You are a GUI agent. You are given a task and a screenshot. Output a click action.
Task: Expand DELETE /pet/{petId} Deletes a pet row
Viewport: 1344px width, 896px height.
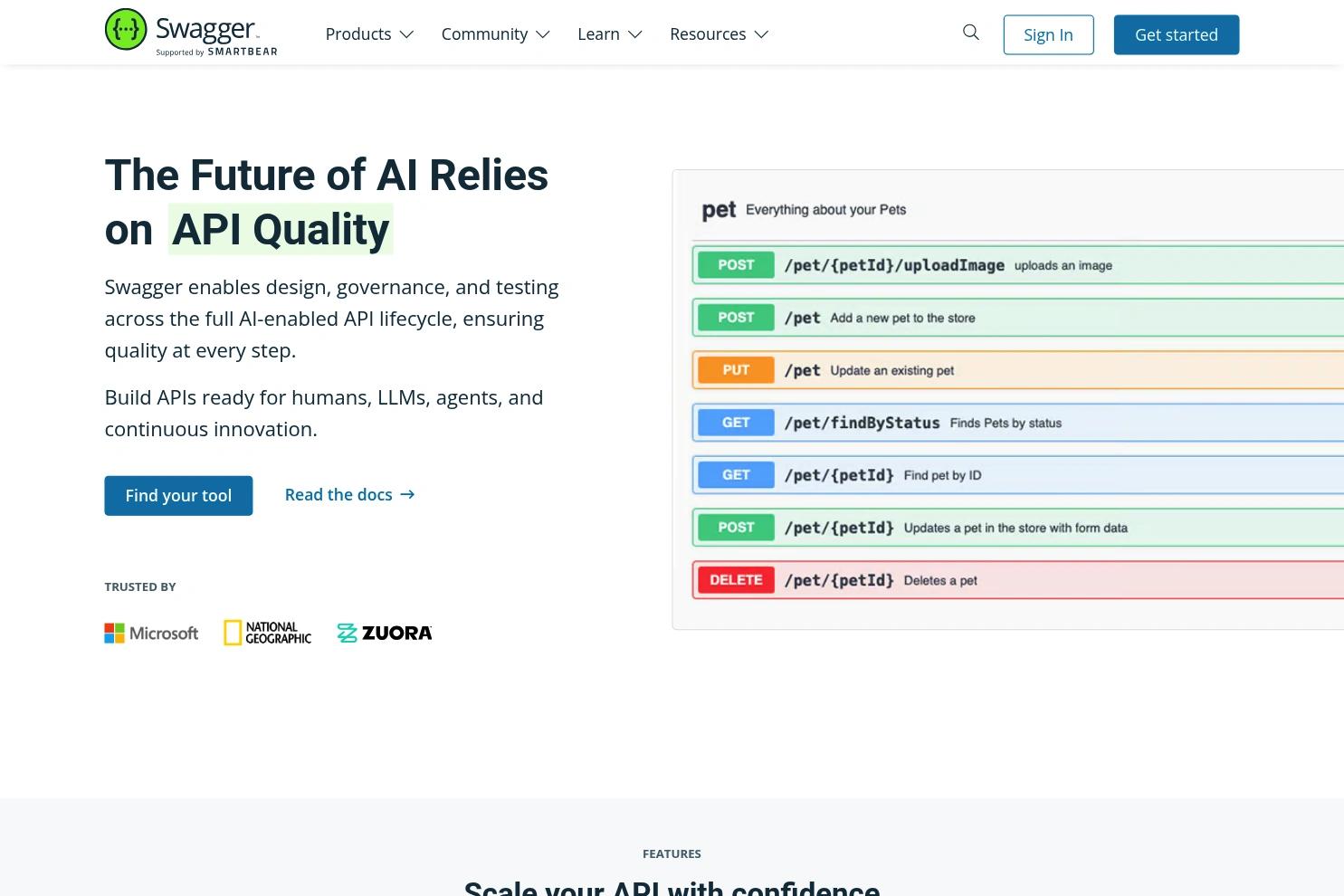1018,580
